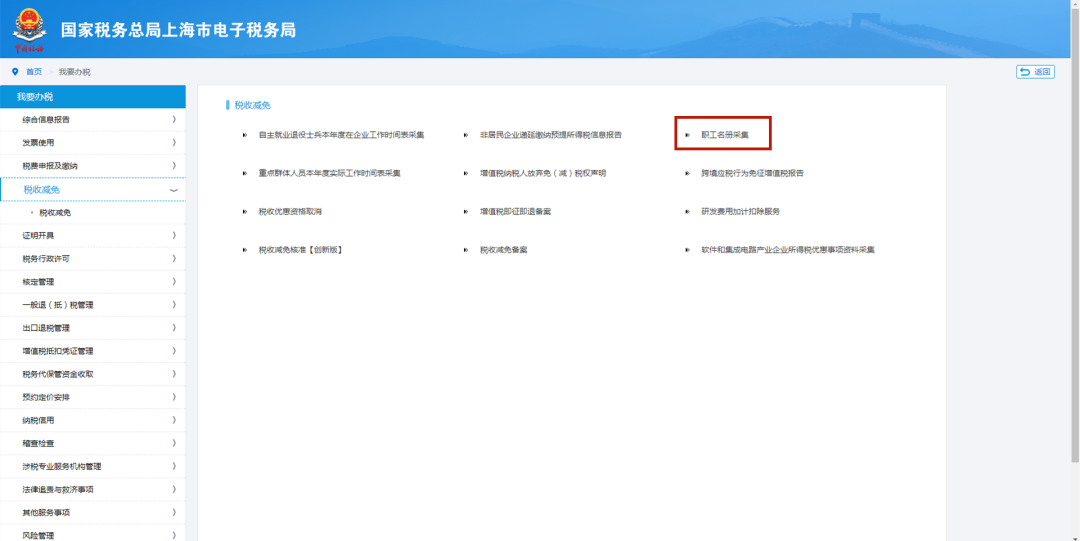Open 跨境应税行为免征增值税报告

(x=752, y=174)
